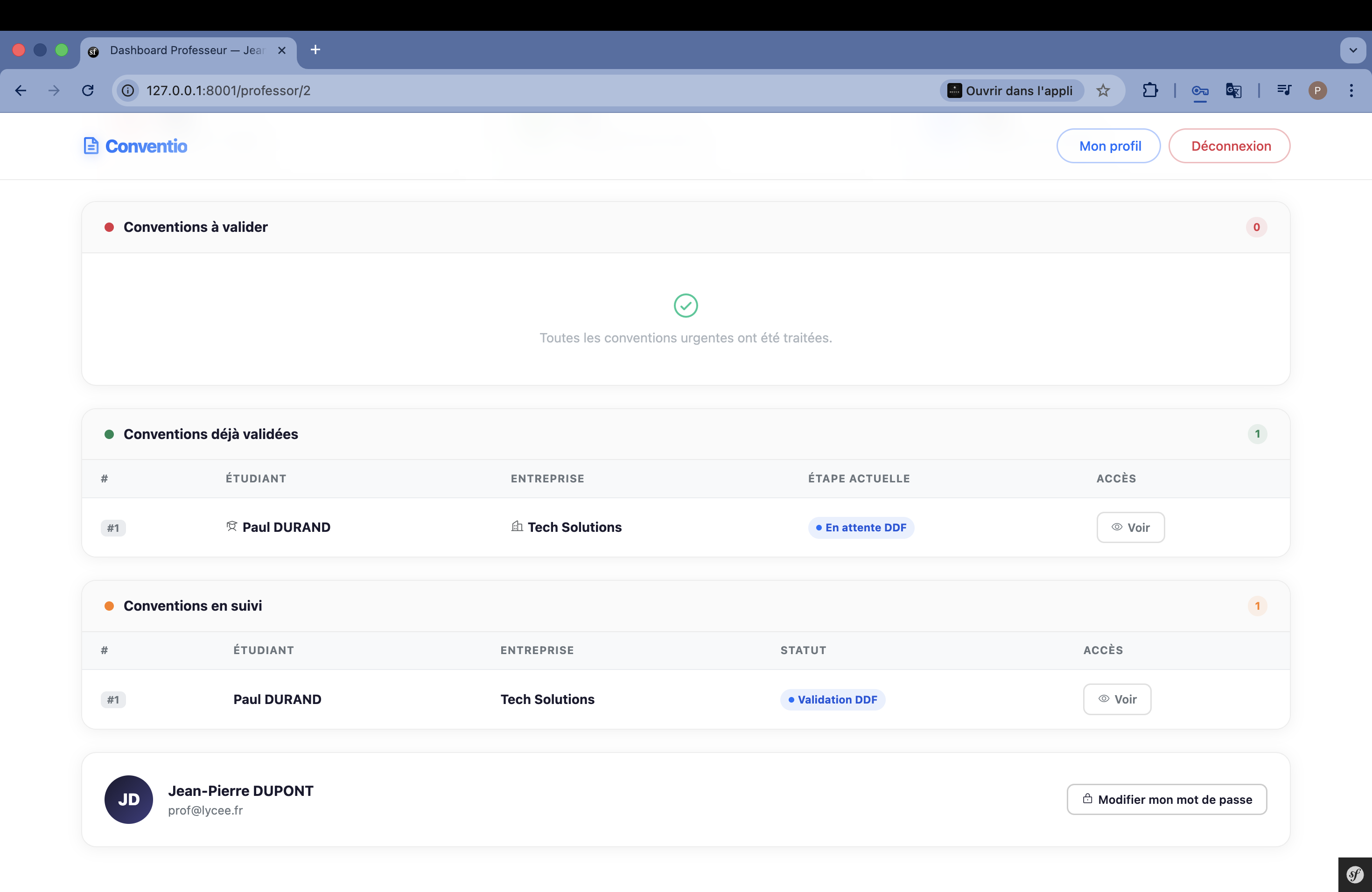Click the eye icon in the Voir button
Image resolution: width=1372 pixels, height=892 pixels.
tap(1117, 527)
